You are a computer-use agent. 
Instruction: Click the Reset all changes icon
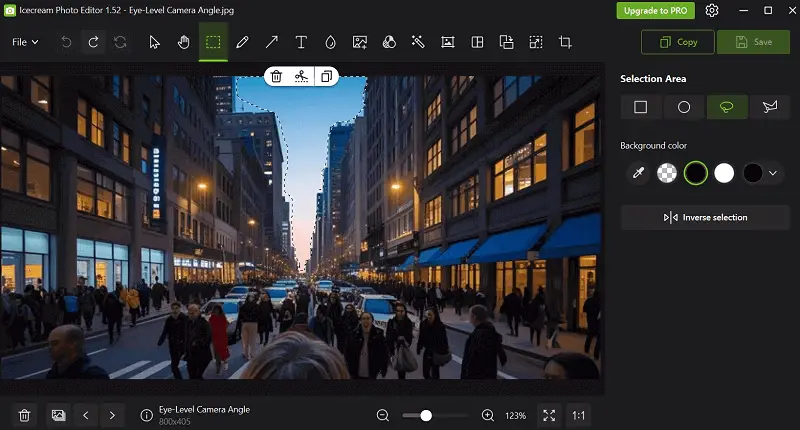[x=120, y=42]
